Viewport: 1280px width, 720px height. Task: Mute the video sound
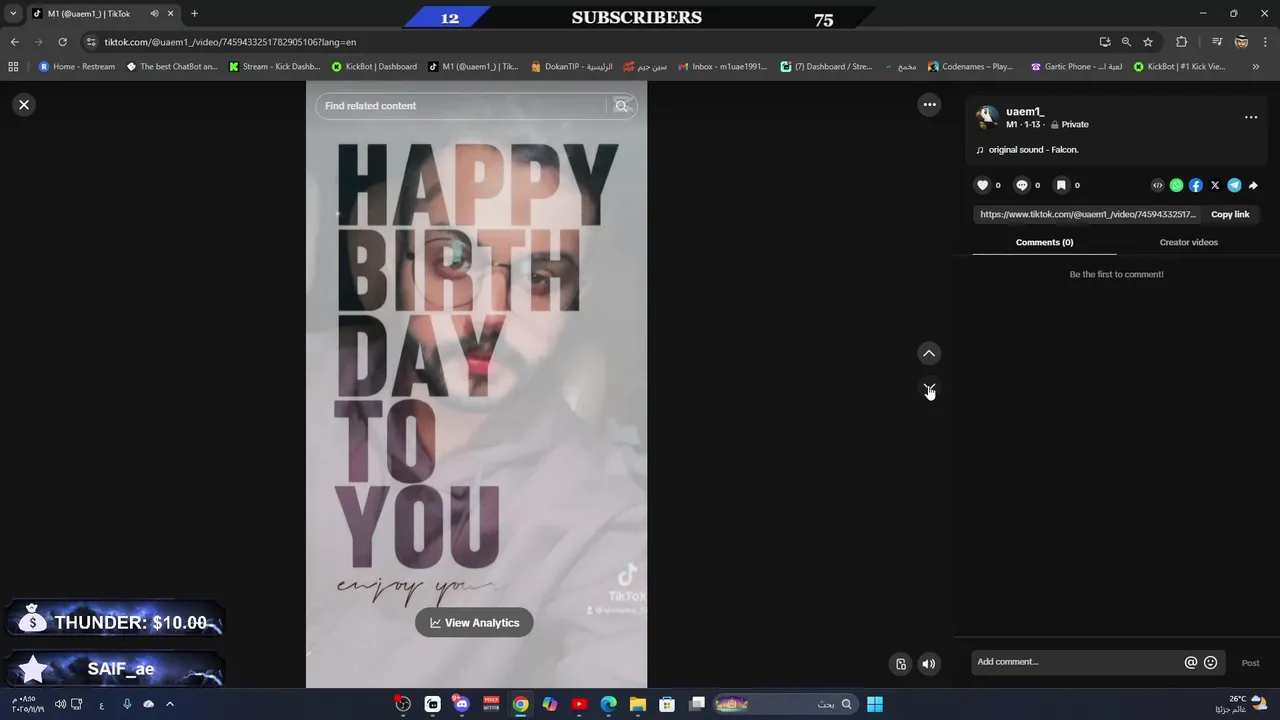[929, 664]
